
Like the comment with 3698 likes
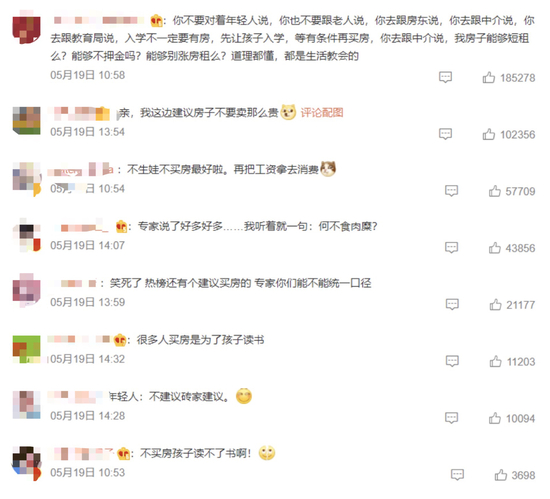click(x=501, y=475)
